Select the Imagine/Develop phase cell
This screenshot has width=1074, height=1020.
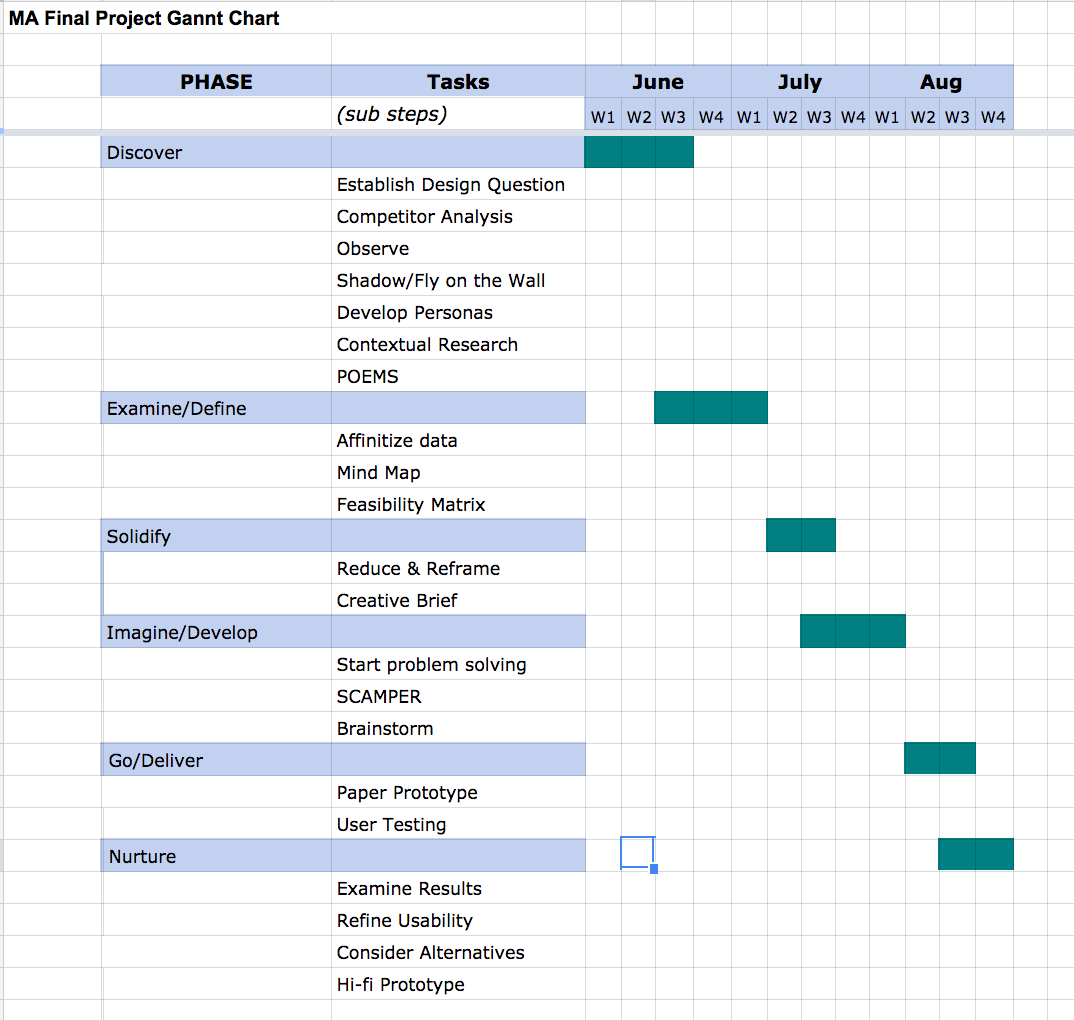pyautogui.click(x=216, y=632)
